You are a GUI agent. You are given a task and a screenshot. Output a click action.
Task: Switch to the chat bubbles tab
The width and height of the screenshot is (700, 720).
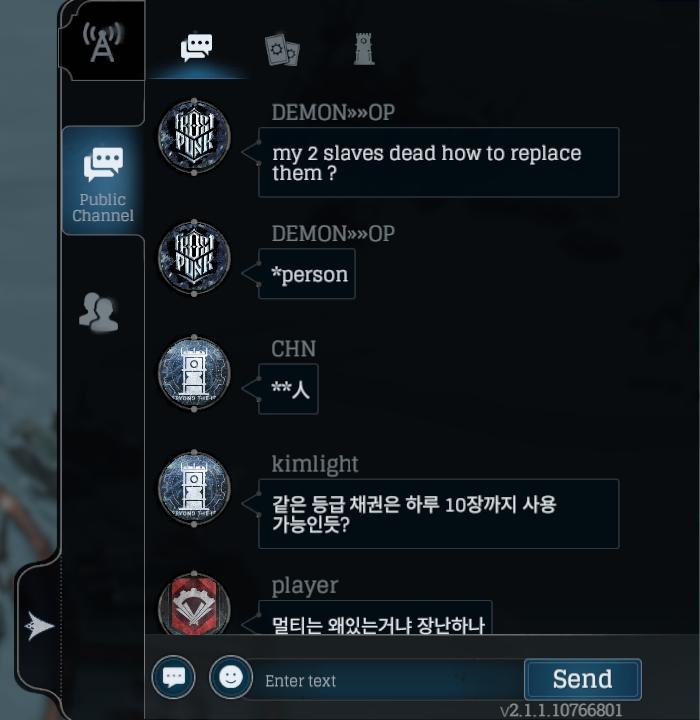point(197,47)
